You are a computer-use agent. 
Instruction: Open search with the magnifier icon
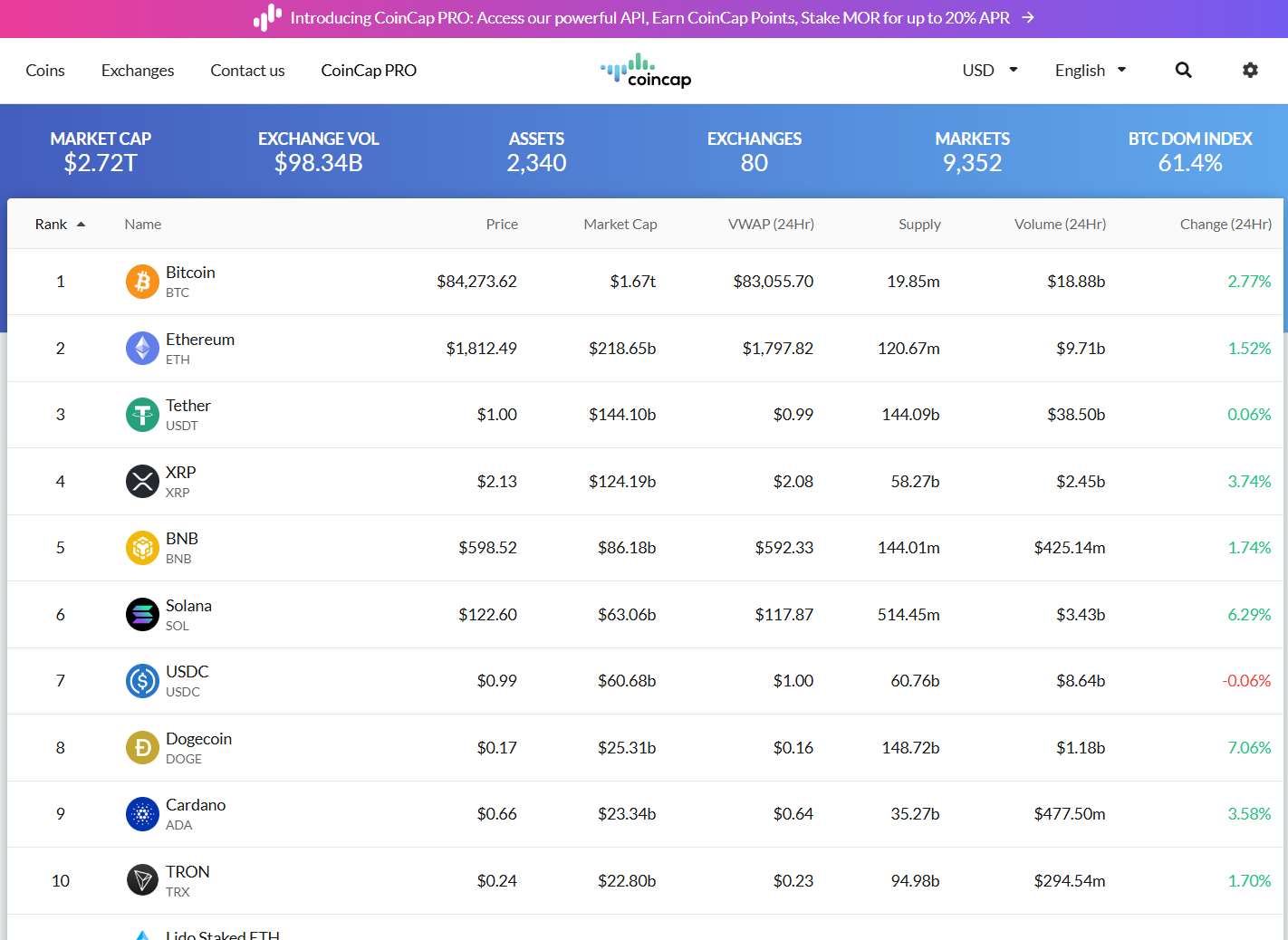(1183, 70)
